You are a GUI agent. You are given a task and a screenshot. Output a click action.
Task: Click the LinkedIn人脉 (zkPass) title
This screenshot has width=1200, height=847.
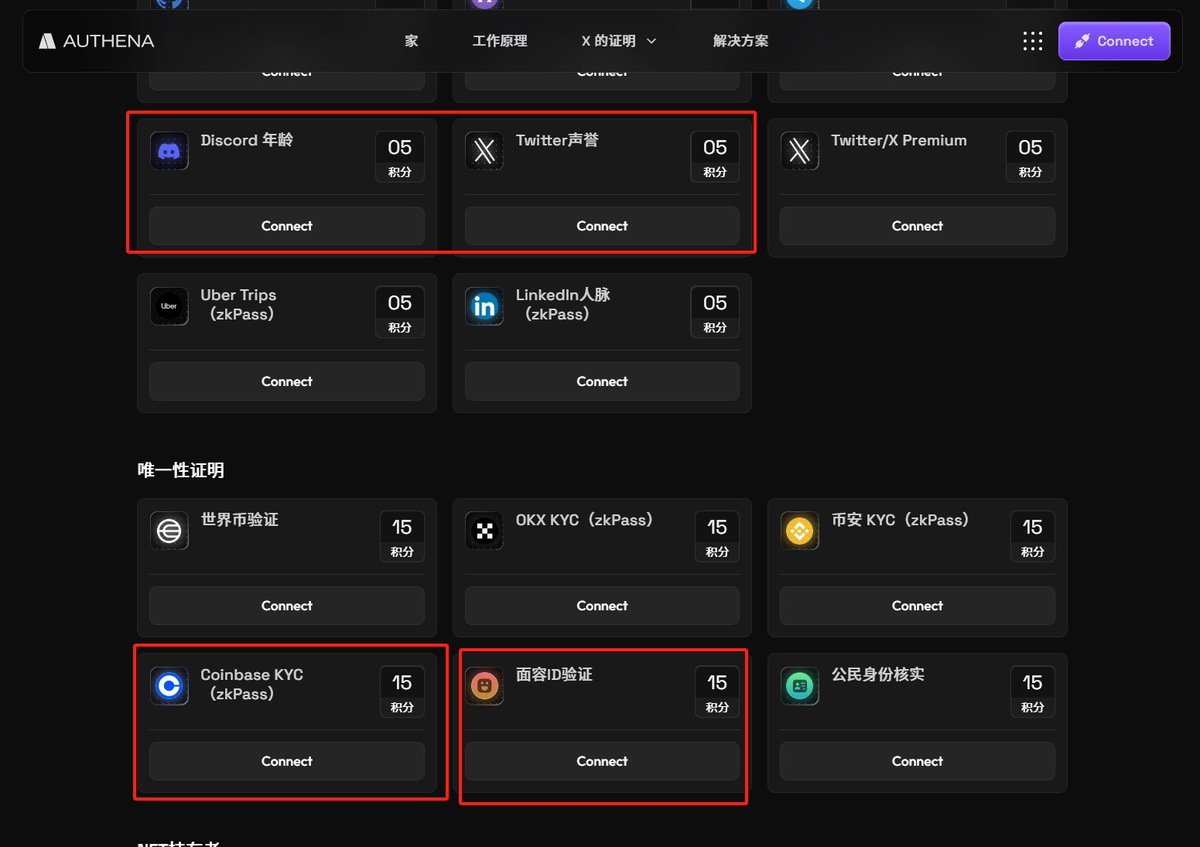[563, 304]
